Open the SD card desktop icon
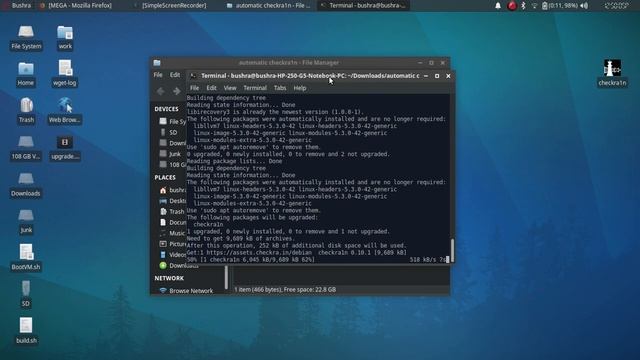 click(x=26, y=294)
